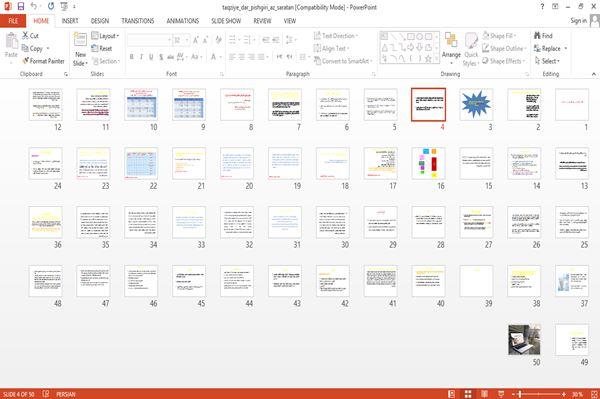The width and height of the screenshot is (600, 399).
Task: Click the Zoom in plus button
Action: click(x=564, y=394)
